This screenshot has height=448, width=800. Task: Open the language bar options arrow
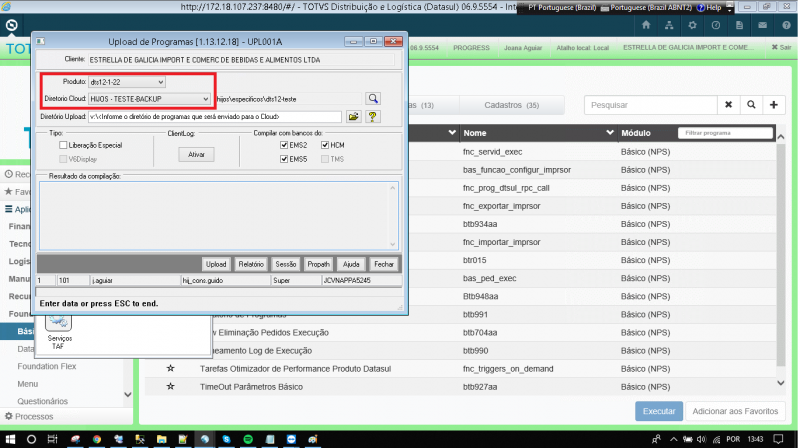tap(730, 8)
